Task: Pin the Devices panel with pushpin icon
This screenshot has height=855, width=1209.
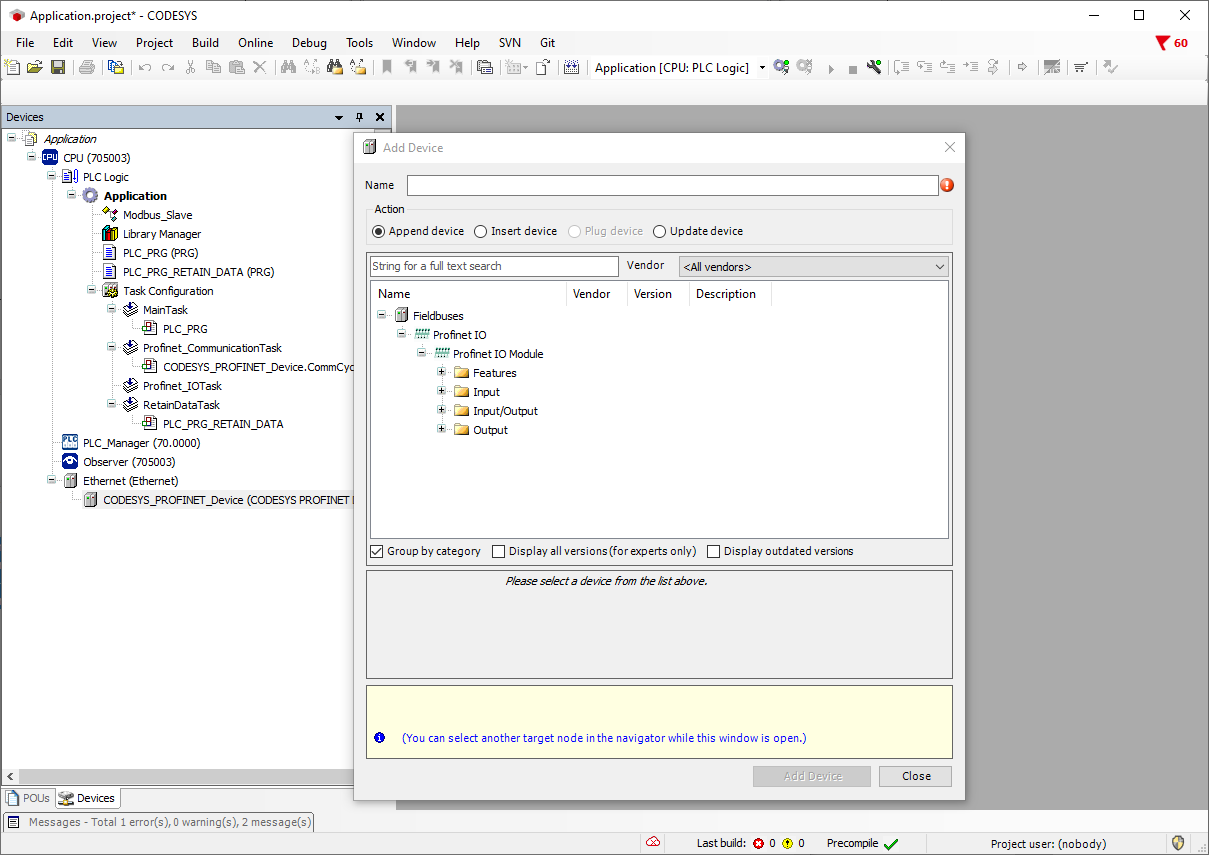Action: coord(360,117)
